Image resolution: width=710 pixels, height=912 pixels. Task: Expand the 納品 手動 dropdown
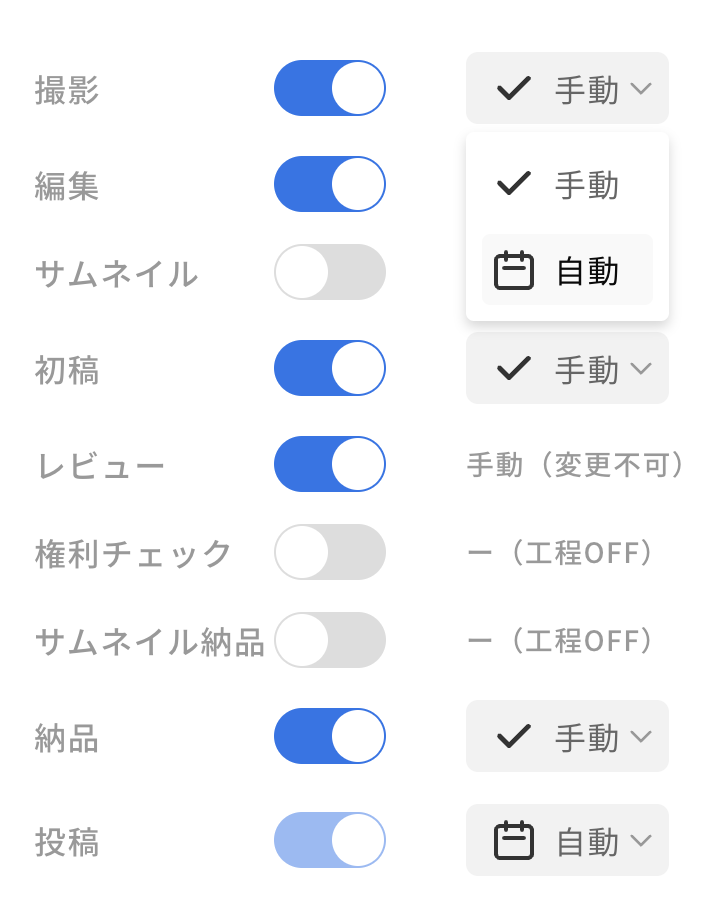click(567, 737)
